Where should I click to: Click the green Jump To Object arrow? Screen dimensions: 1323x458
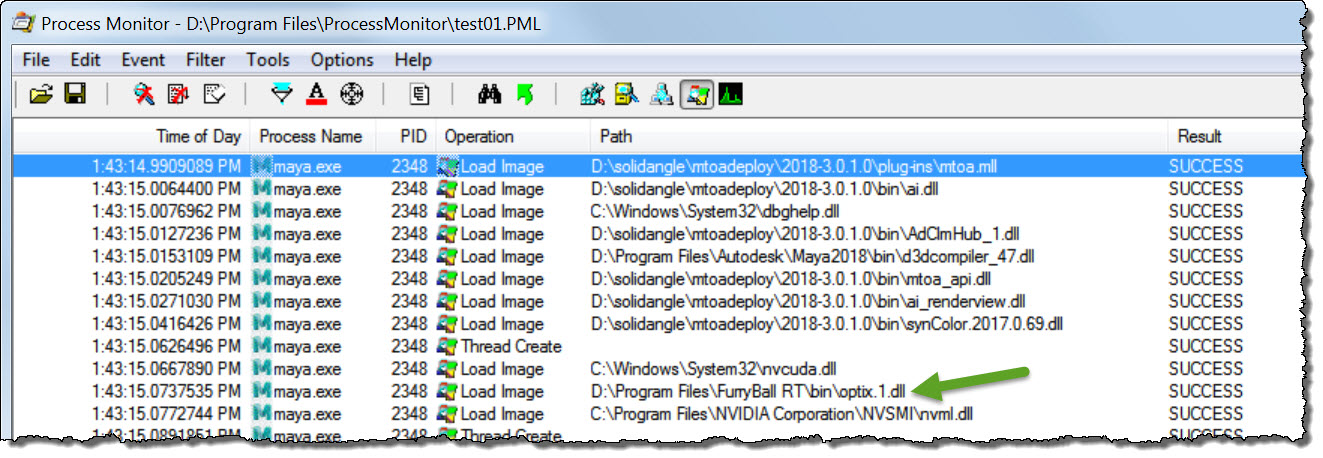(524, 94)
